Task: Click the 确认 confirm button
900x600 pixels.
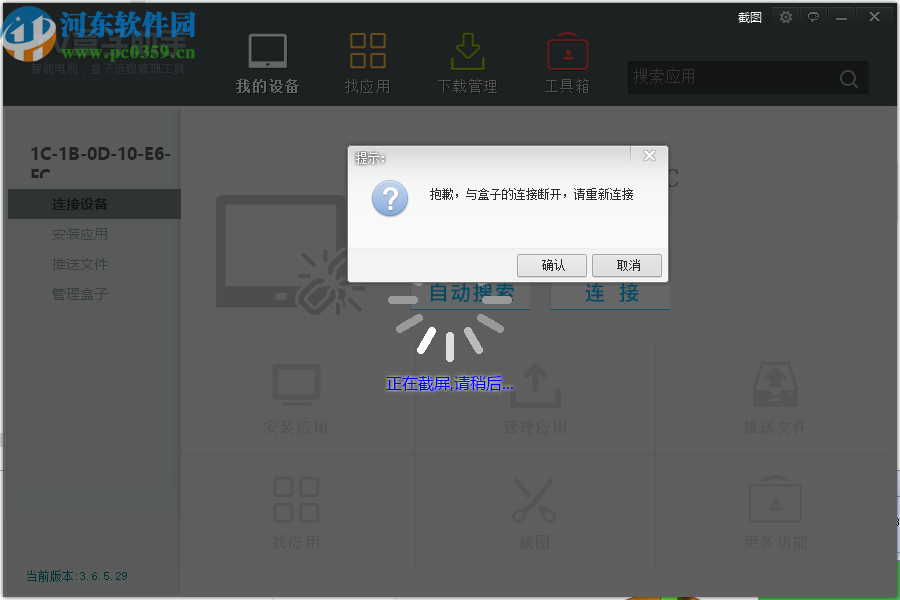Action: click(551, 265)
